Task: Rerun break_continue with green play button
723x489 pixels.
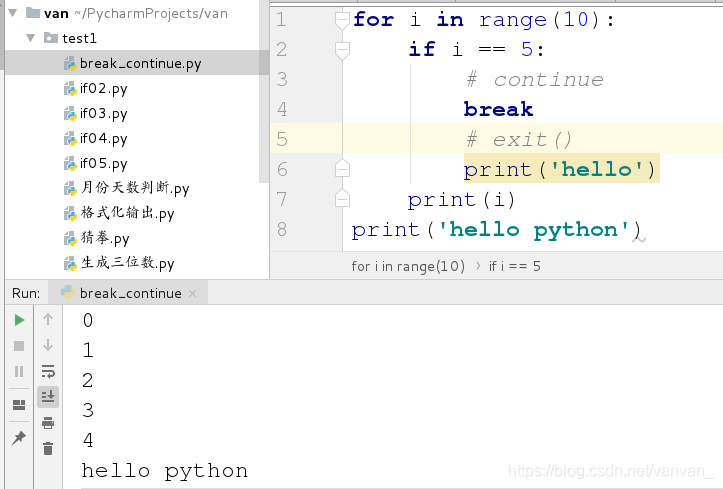Action: [19, 320]
